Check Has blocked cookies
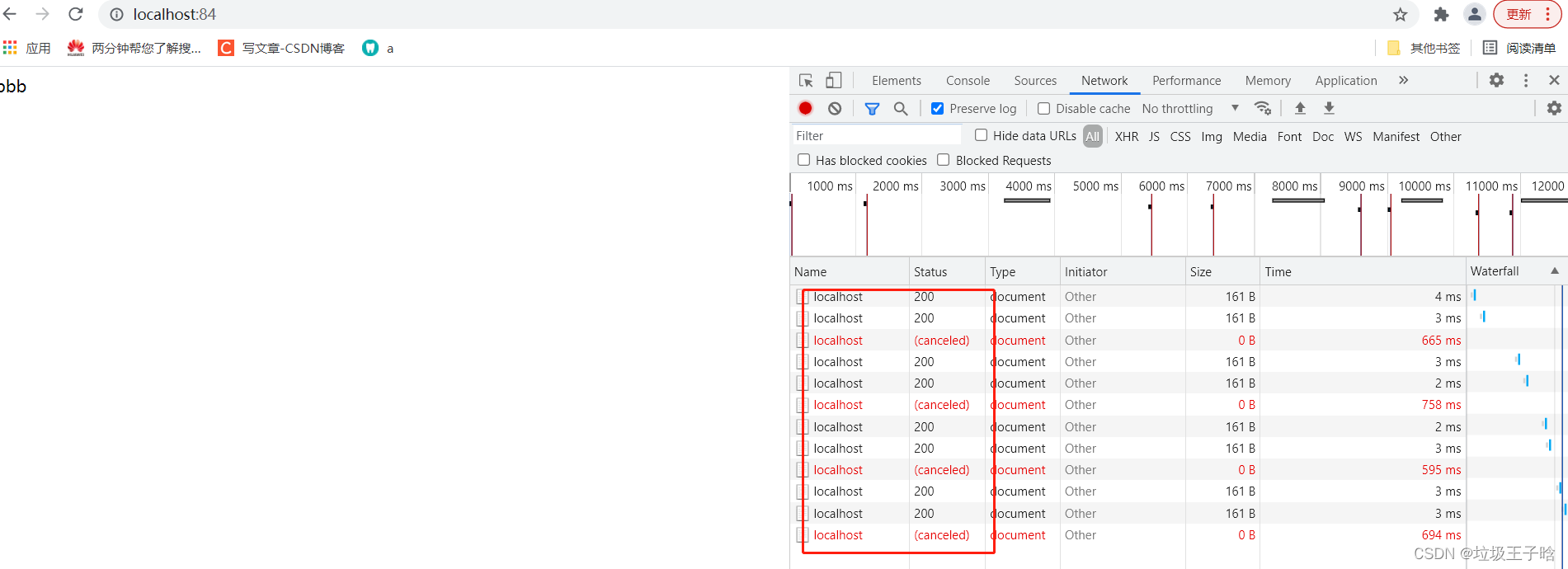 [803, 160]
